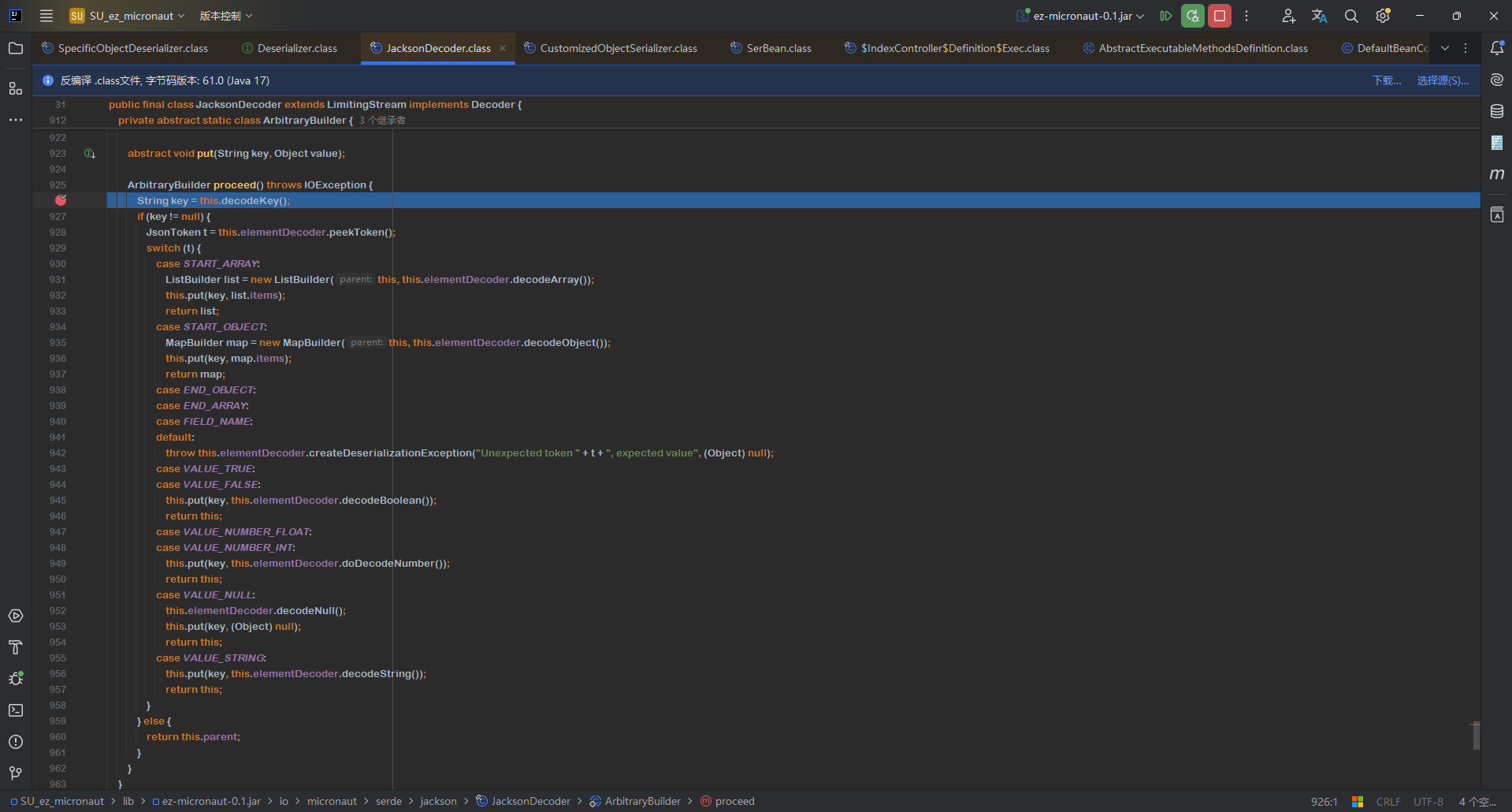1512x812 pixels.
Task: Click the serde package breadcrumb
Action: pos(388,801)
